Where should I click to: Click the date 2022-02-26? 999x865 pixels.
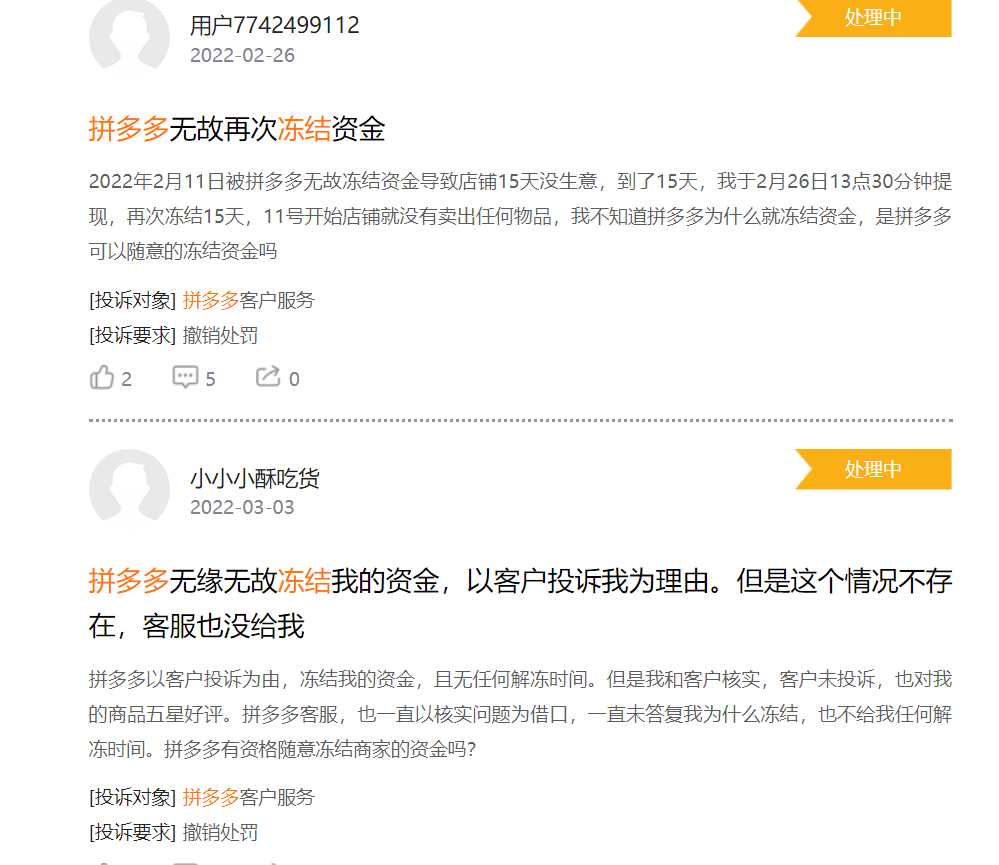(x=242, y=55)
